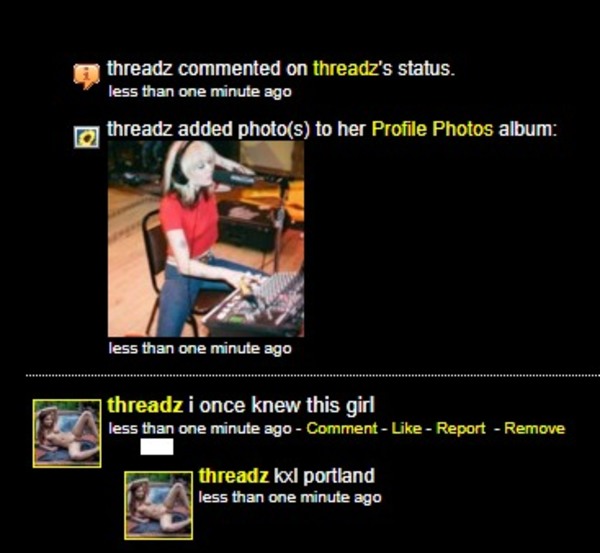The height and width of the screenshot is (553, 600).
Task: Click the timestamp below the uploaded photo
Action: (200, 349)
